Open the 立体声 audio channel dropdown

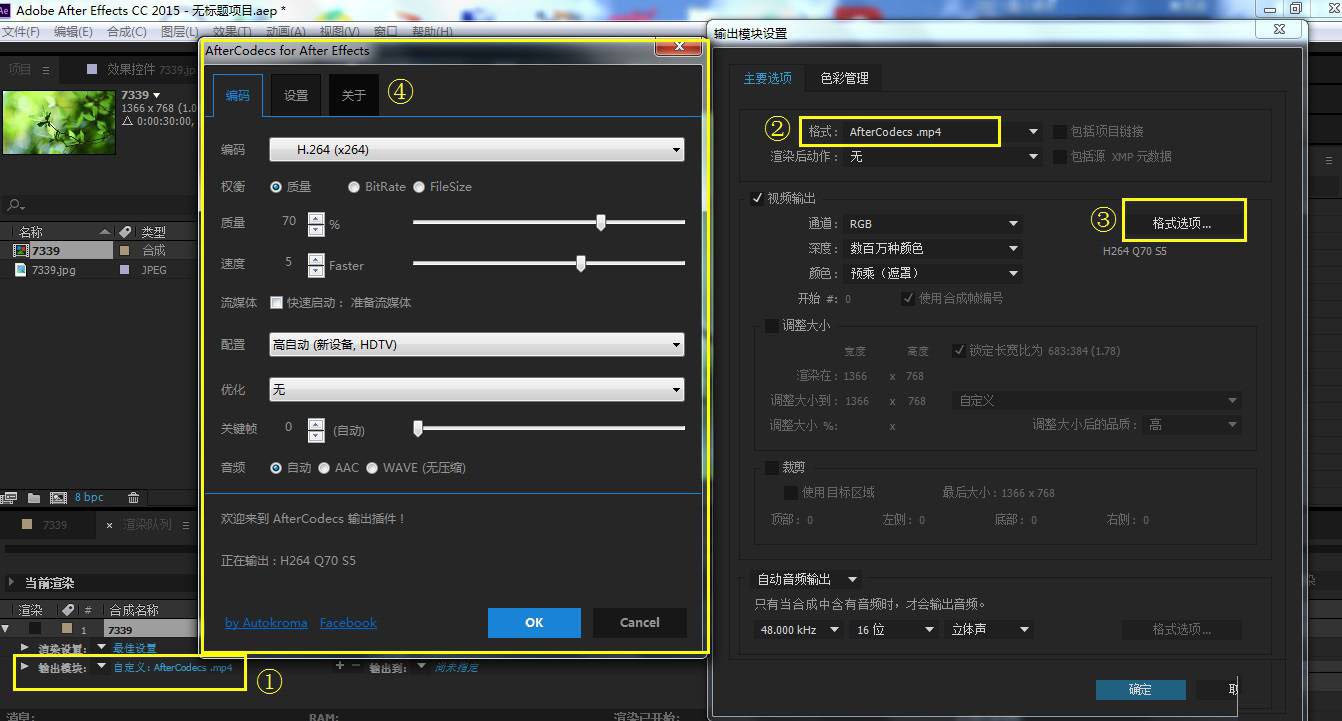point(989,630)
